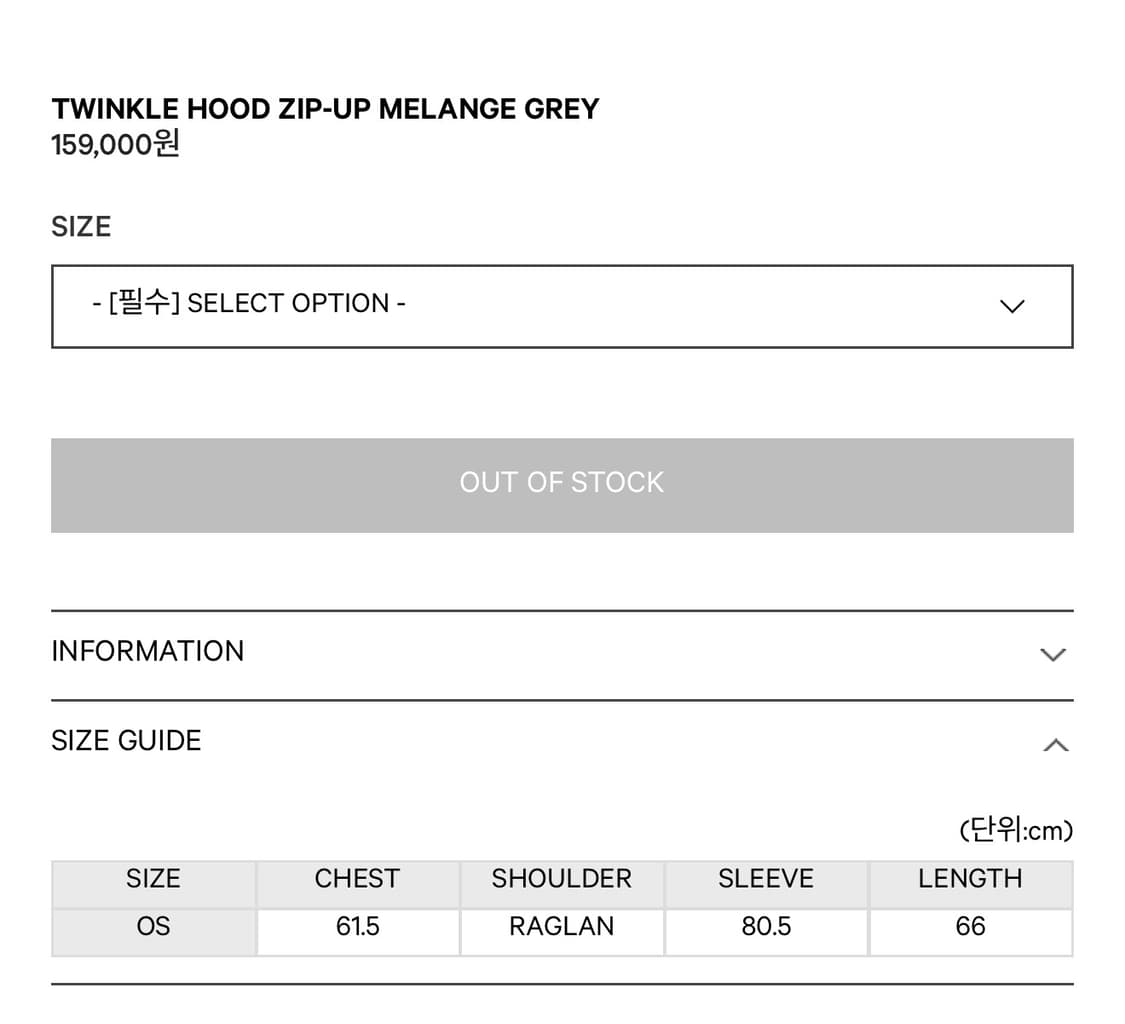Viewport: 1125px width, 1024px height.
Task: Click the SIZE label above the dropdown
Action: tap(81, 227)
